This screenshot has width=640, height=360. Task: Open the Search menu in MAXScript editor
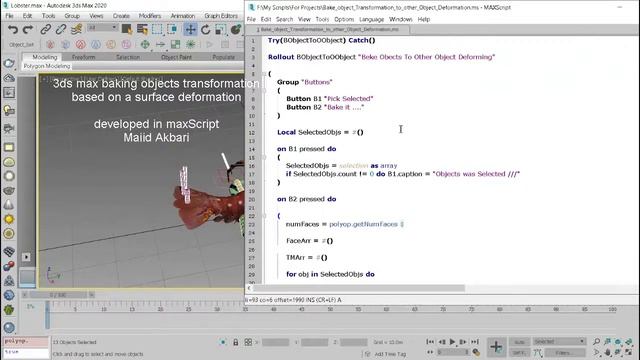point(284,19)
